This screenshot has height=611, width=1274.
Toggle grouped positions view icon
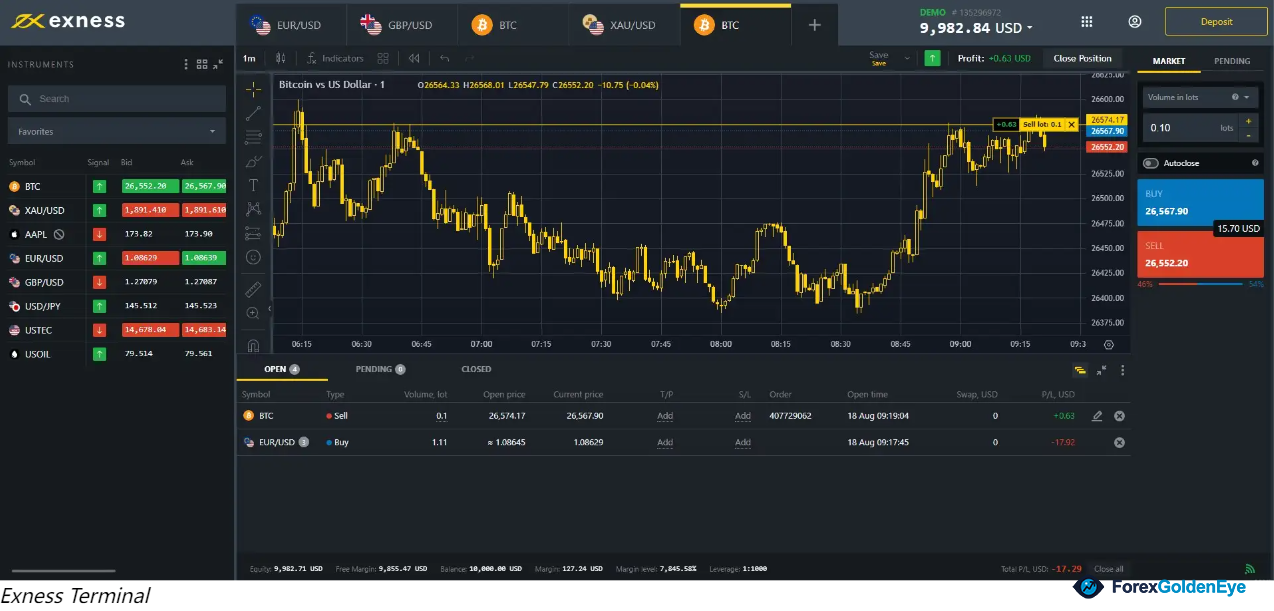point(1080,370)
